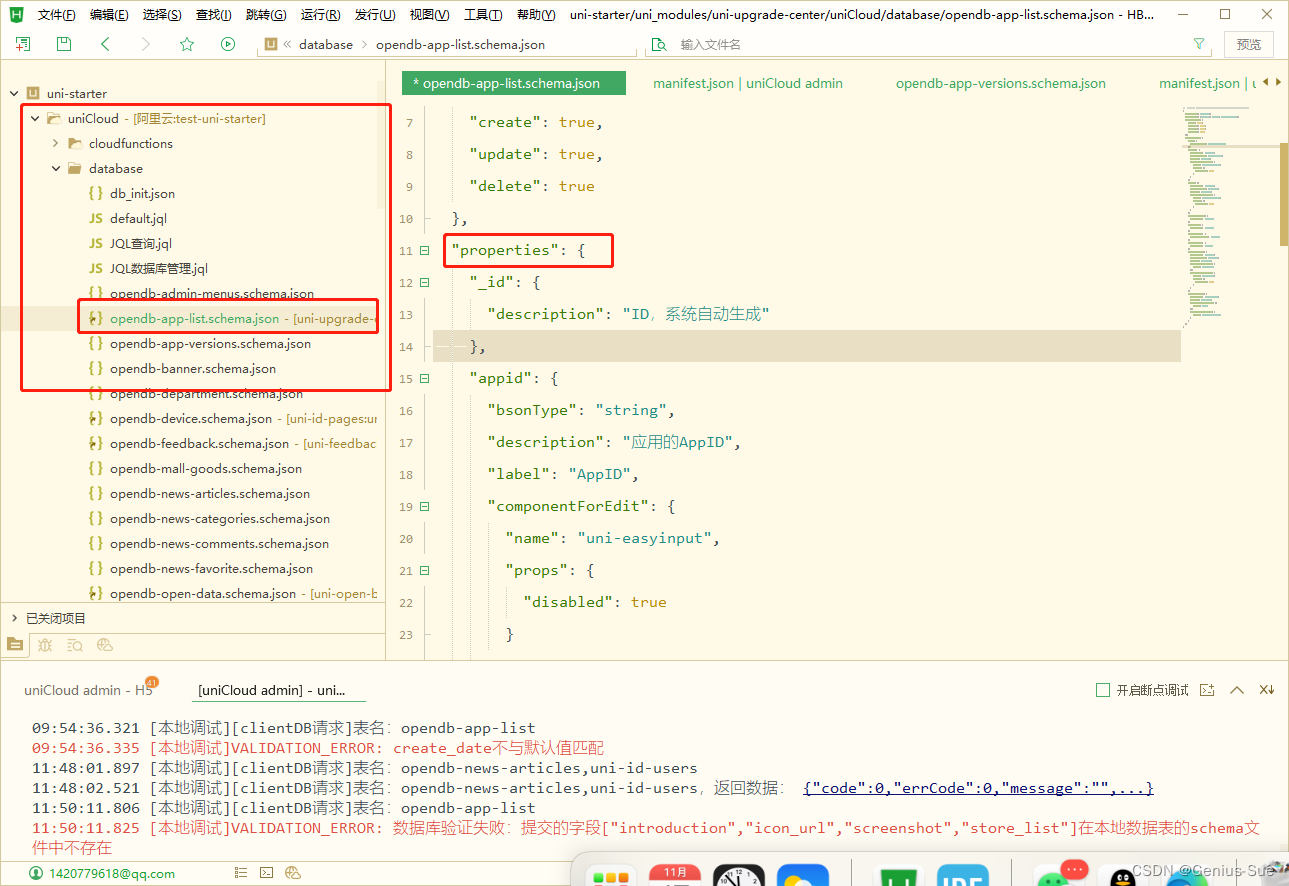The width and height of the screenshot is (1289, 886).
Task: Switch to opendb-app-versions.schema.json tab
Action: pyautogui.click(x=1001, y=83)
